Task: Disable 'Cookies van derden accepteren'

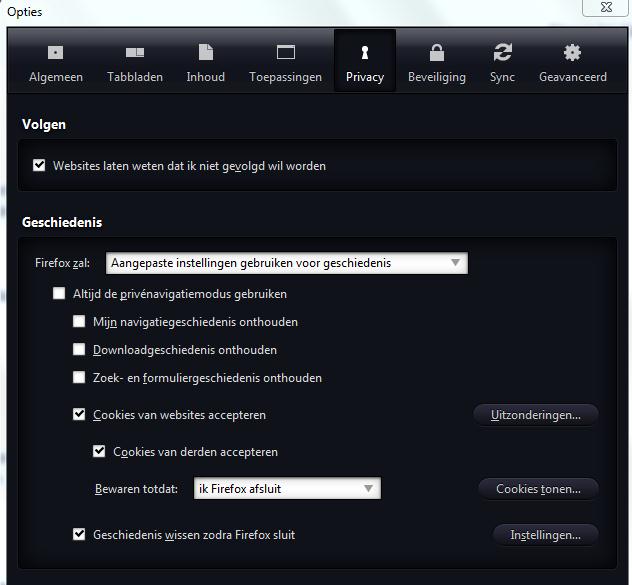Action: pyautogui.click(x=100, y=452)
